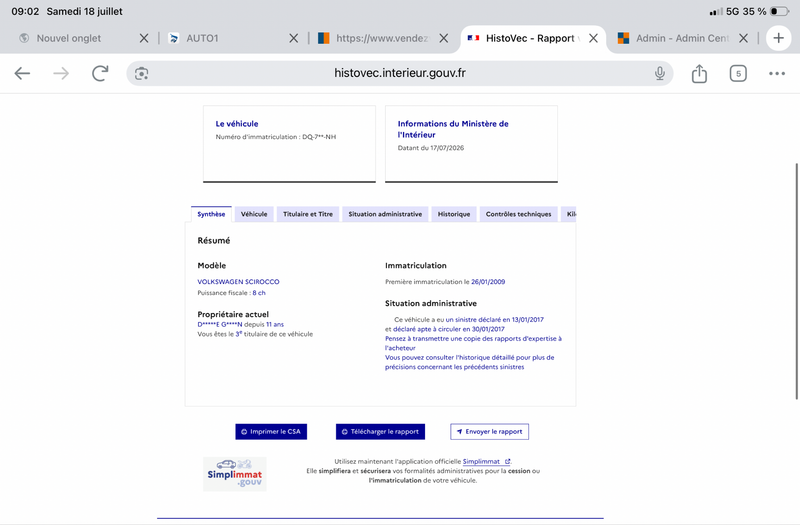Show the open tabs counter

click(x=738, y=73)
